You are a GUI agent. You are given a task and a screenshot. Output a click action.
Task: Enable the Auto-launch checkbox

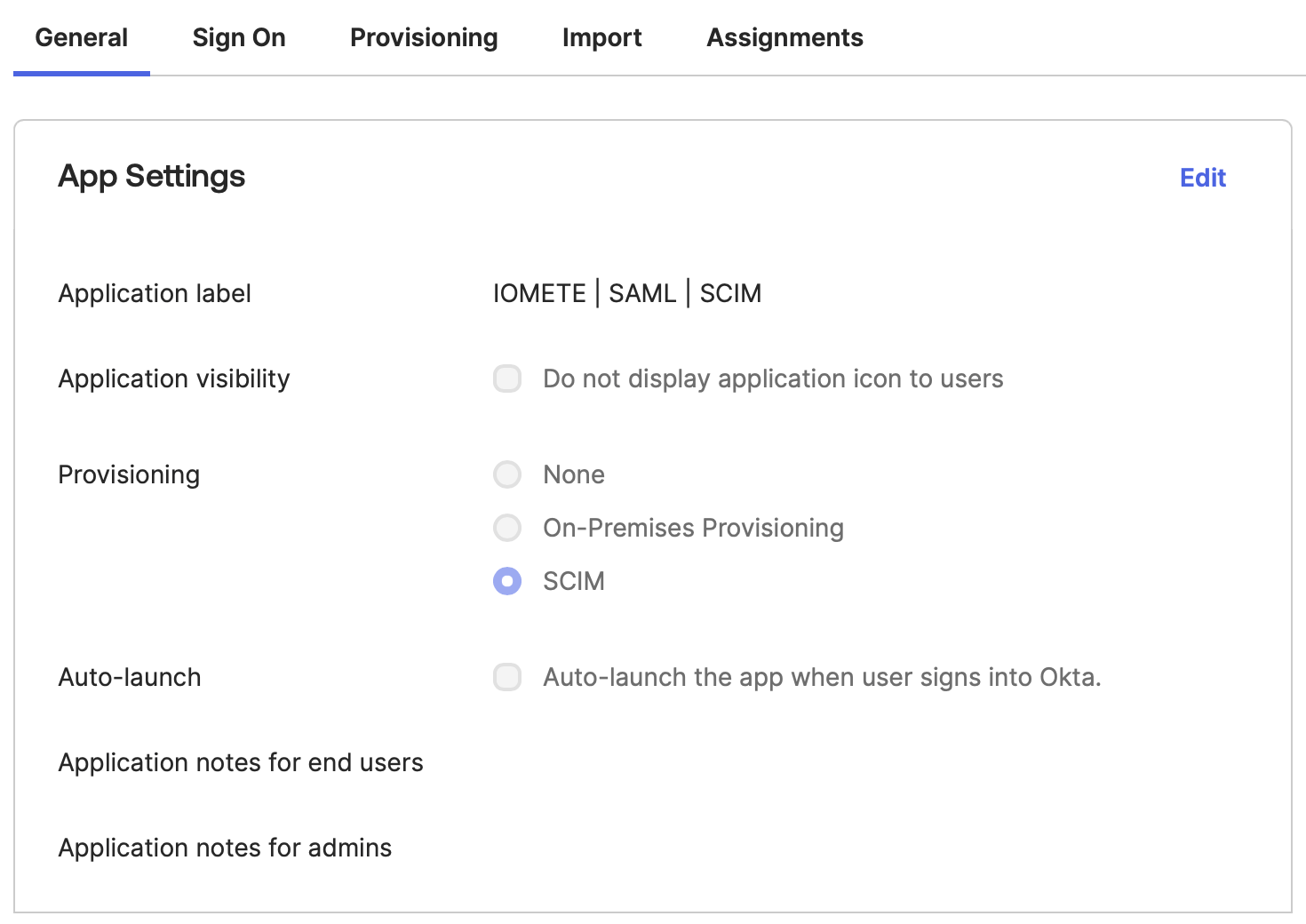(x=507, y=677)
